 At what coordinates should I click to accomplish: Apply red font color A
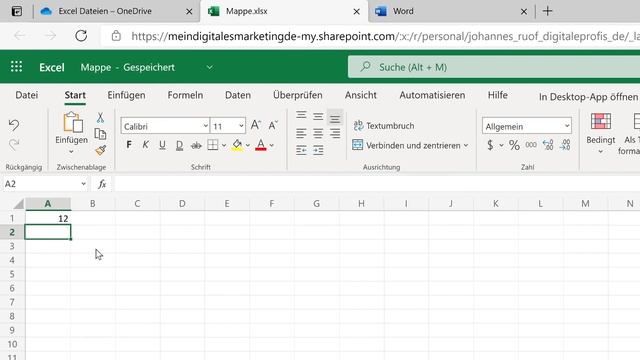(x=261, y=145)
